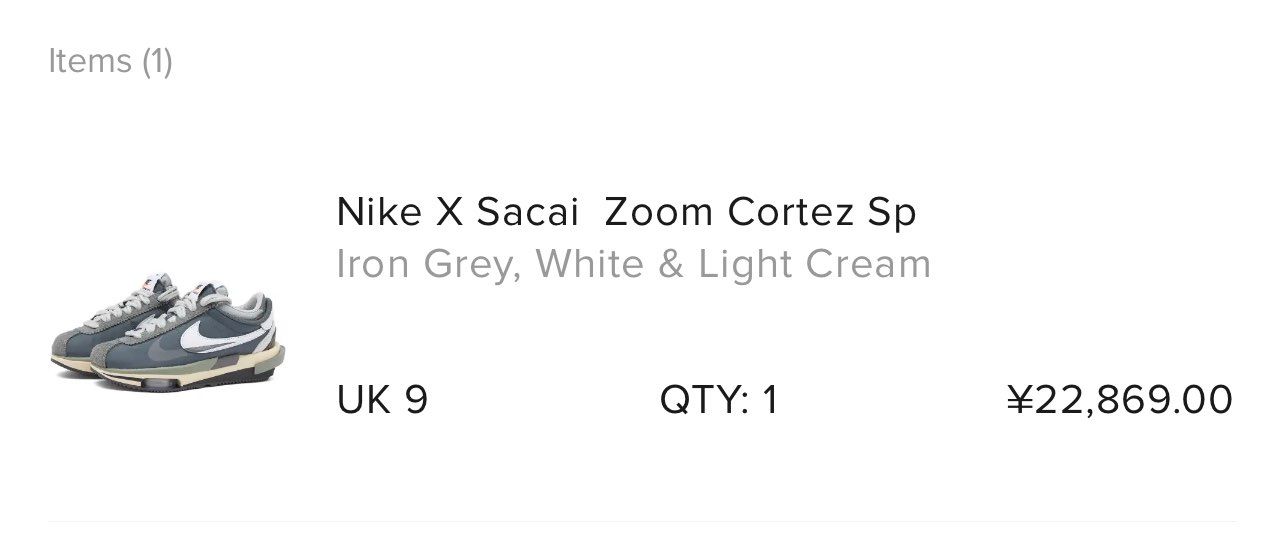This screenshot has width=1284, height=559.
Task: Click the word Sacai in the product name
Action: (527, 212)
